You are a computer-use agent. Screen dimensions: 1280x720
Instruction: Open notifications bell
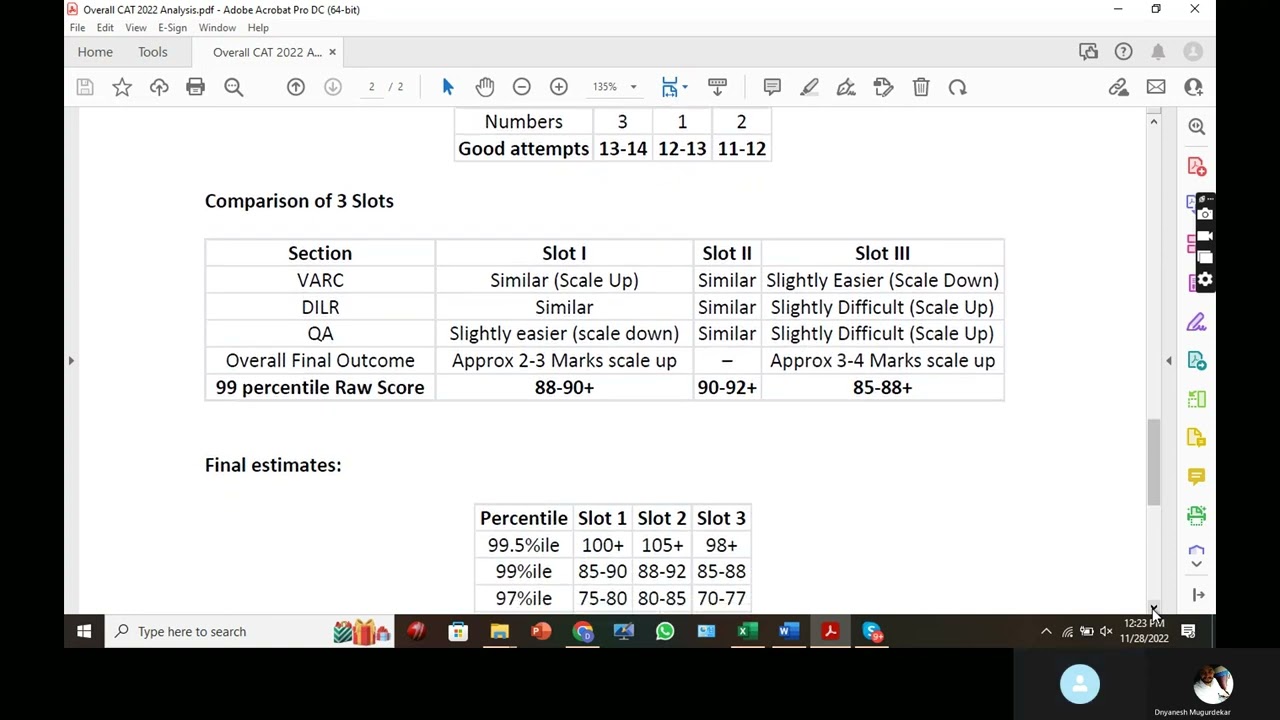pyautogui.click(x=1158, y=52)
